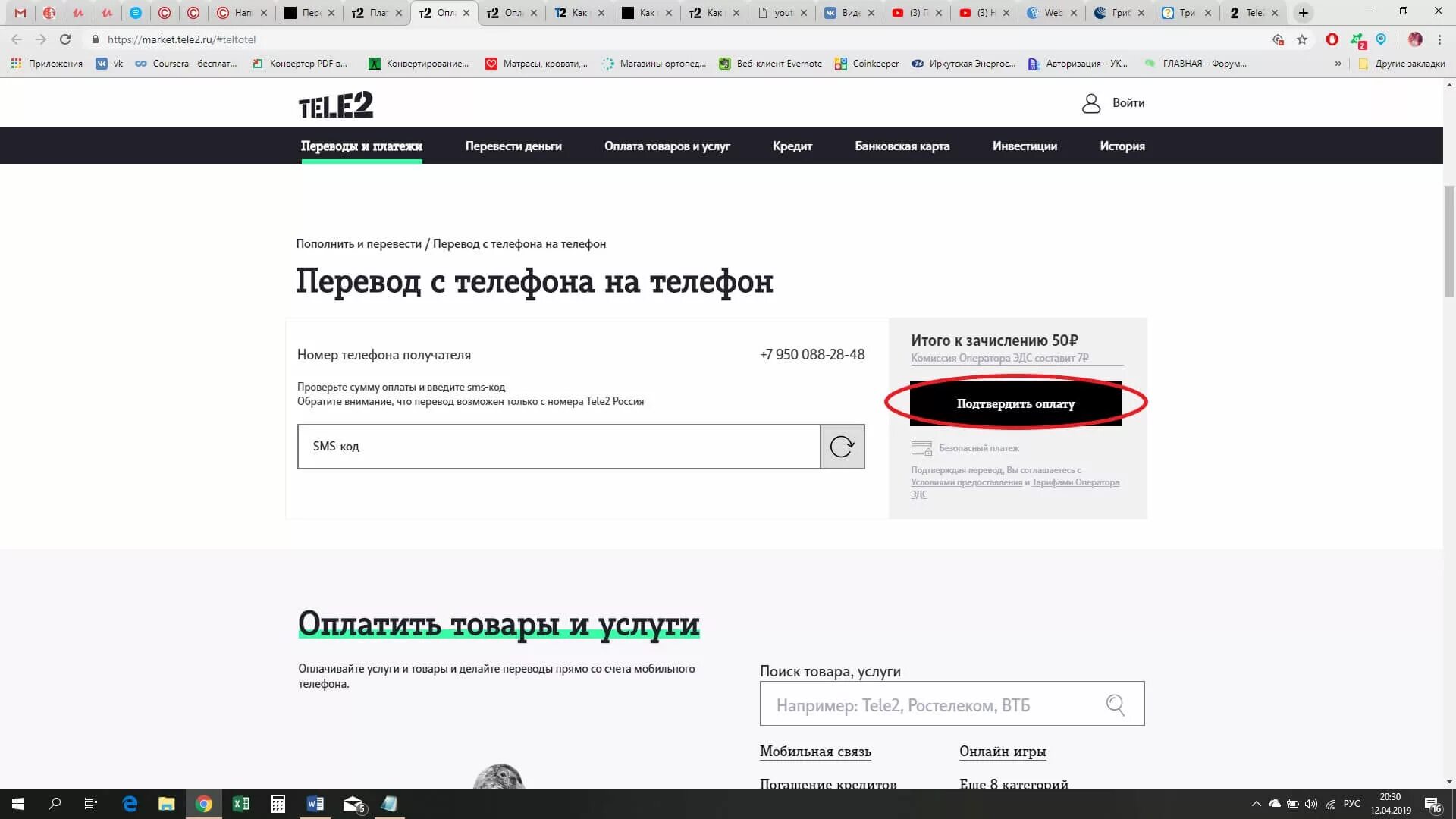Click the SMS-код input field
The image size is (1456, 819).
coord(559,447)
